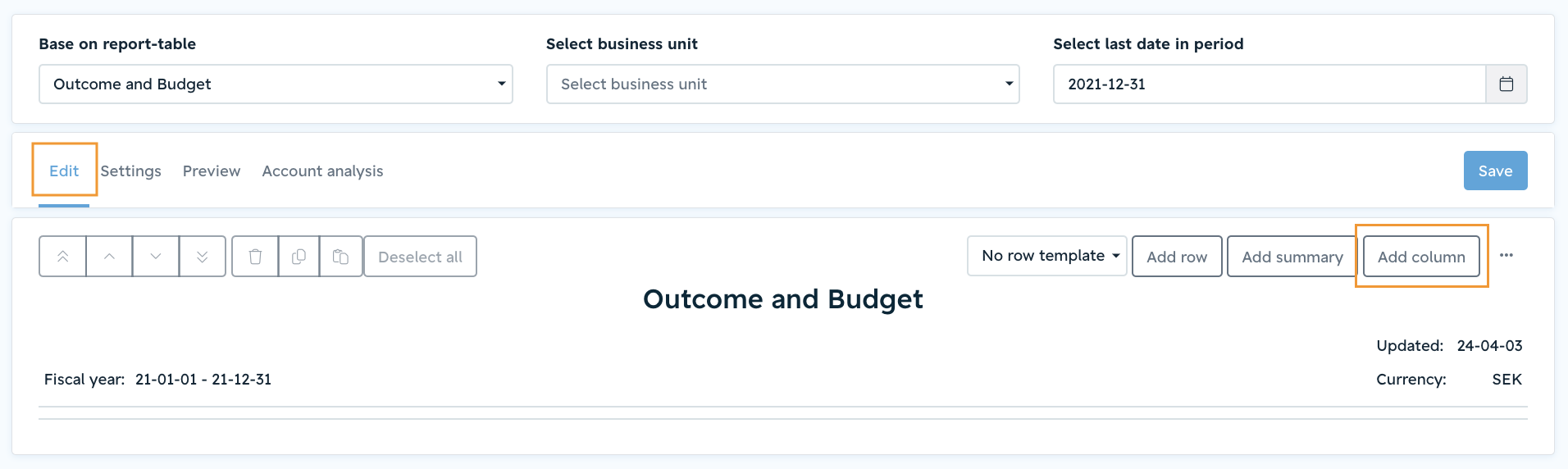Open the calendar date picker icon
The width and height of the screenshot is (1568, 469).
click(1506, 84)
